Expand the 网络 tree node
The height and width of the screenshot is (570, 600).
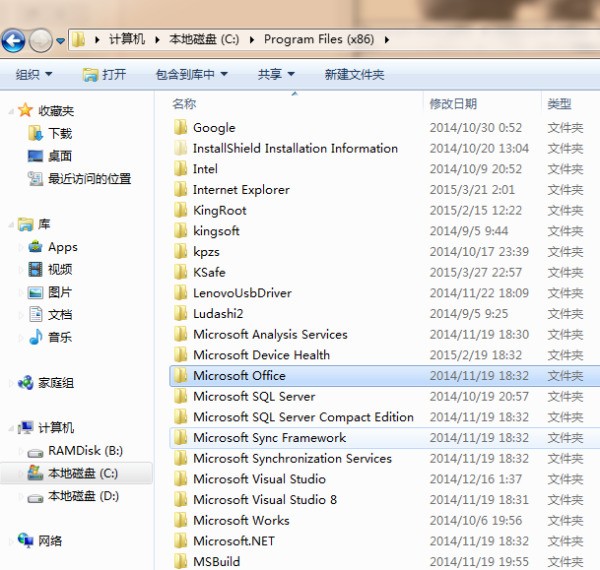pos(11,541)
